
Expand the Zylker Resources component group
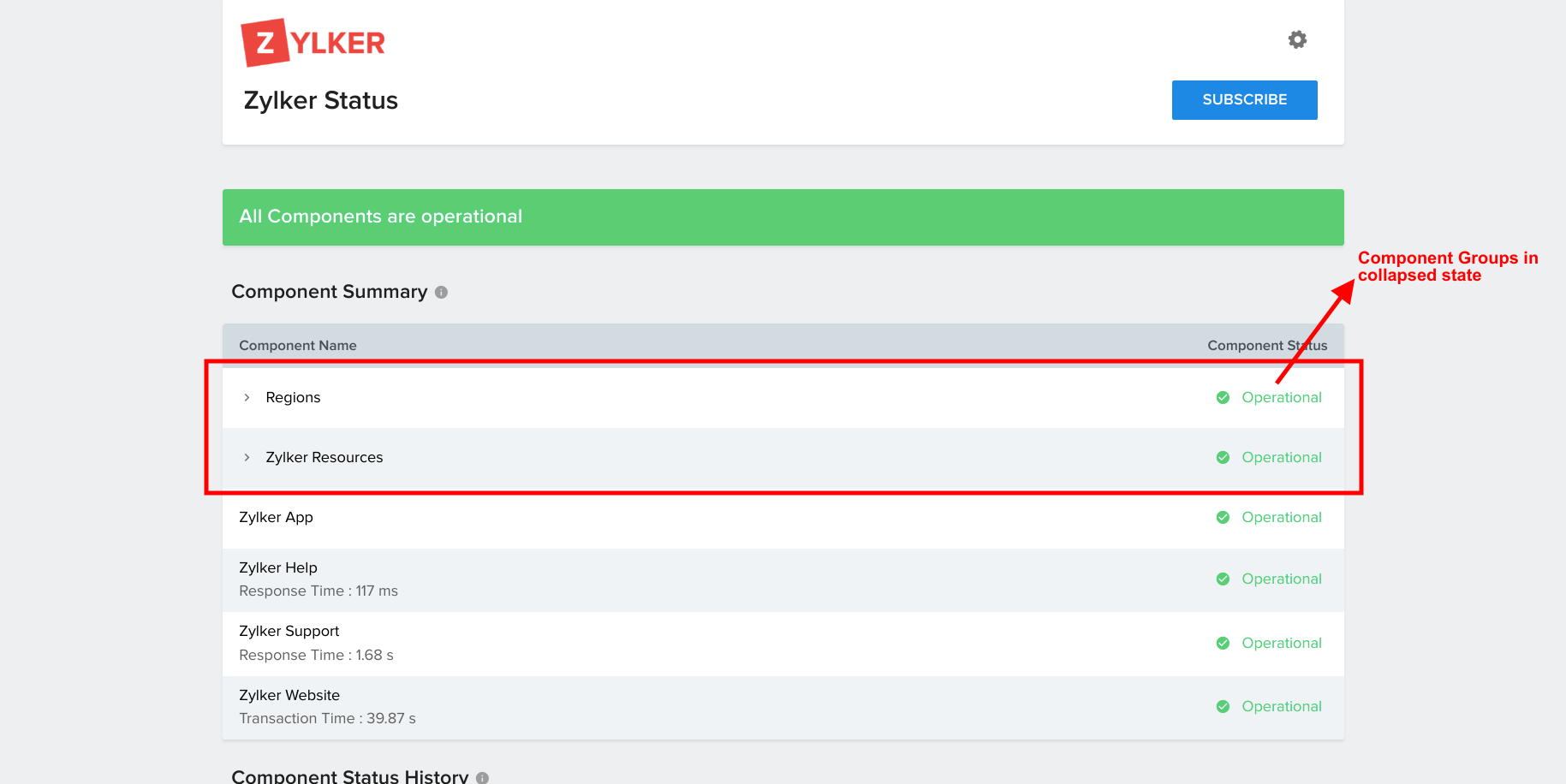[x=247, y=457]
